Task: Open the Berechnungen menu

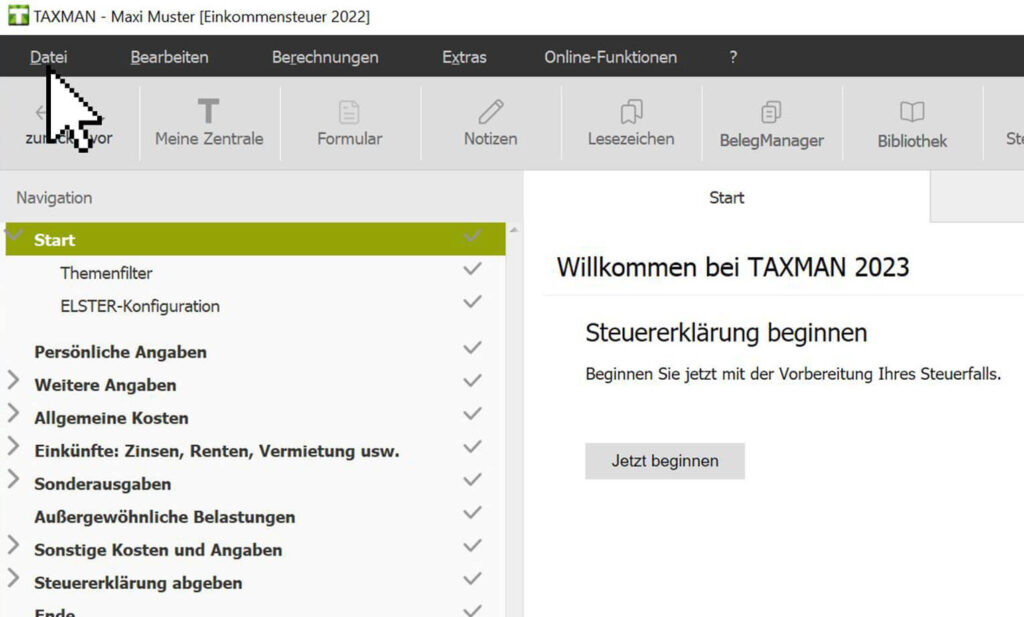Action: click(x=325, y=57)
